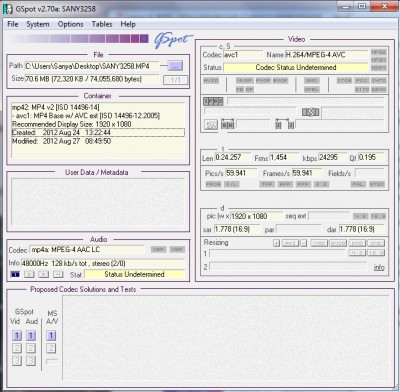This screenshot has height=392, width=400.
Task: Click the kbps field '24295'
Action: pos(333,157)
